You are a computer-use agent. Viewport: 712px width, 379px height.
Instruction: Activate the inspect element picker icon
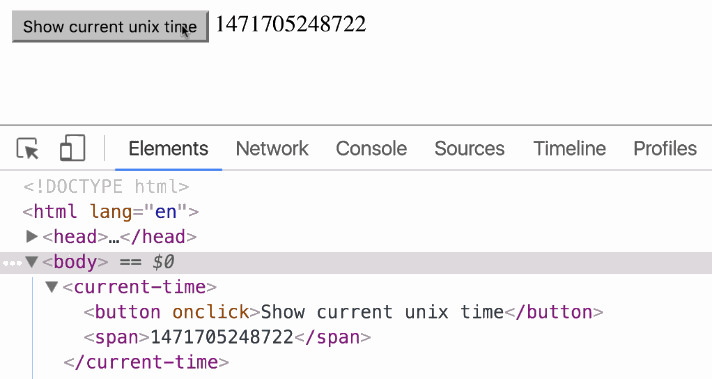[x=28, y=148]
